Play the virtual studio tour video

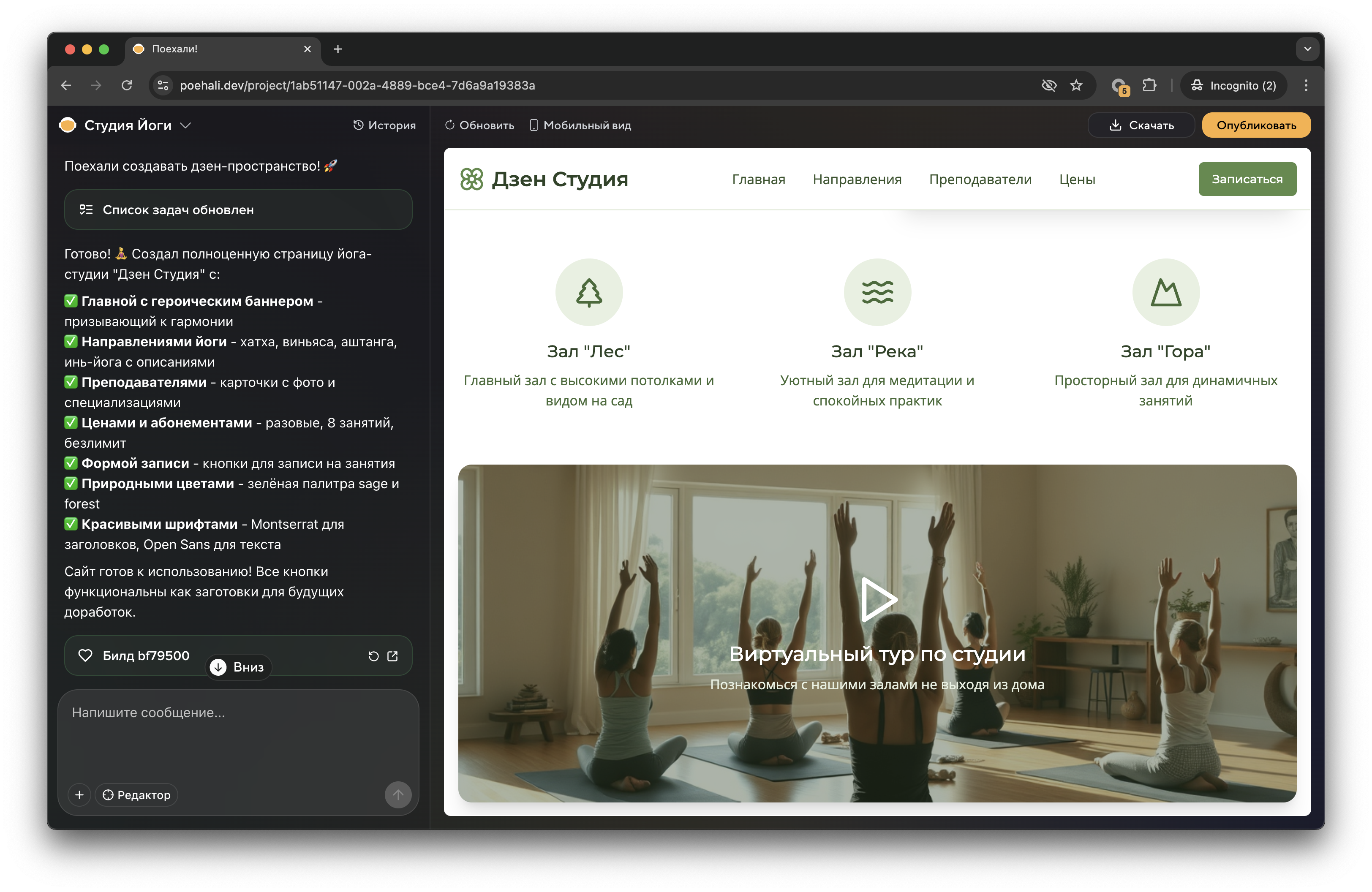[x=877, y=599]
